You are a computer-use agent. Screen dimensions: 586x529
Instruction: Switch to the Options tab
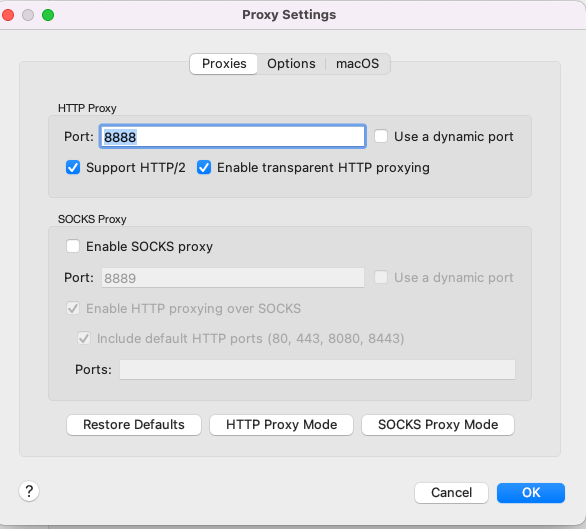point(291,64)
